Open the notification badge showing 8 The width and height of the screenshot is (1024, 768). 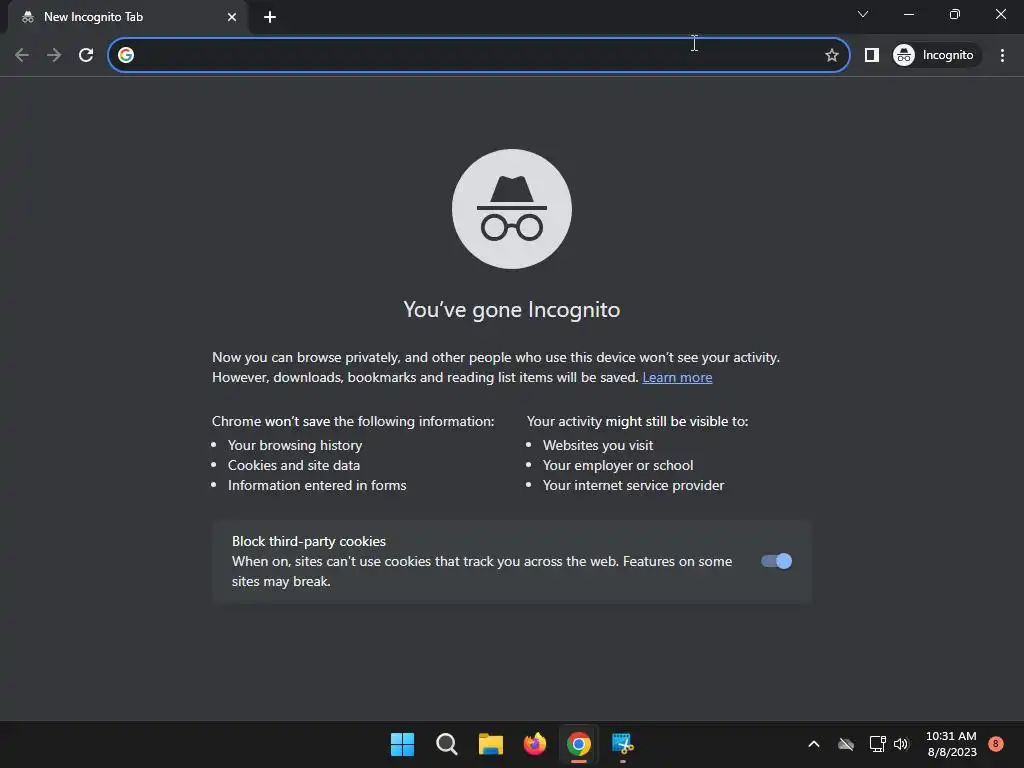[996, 743]
